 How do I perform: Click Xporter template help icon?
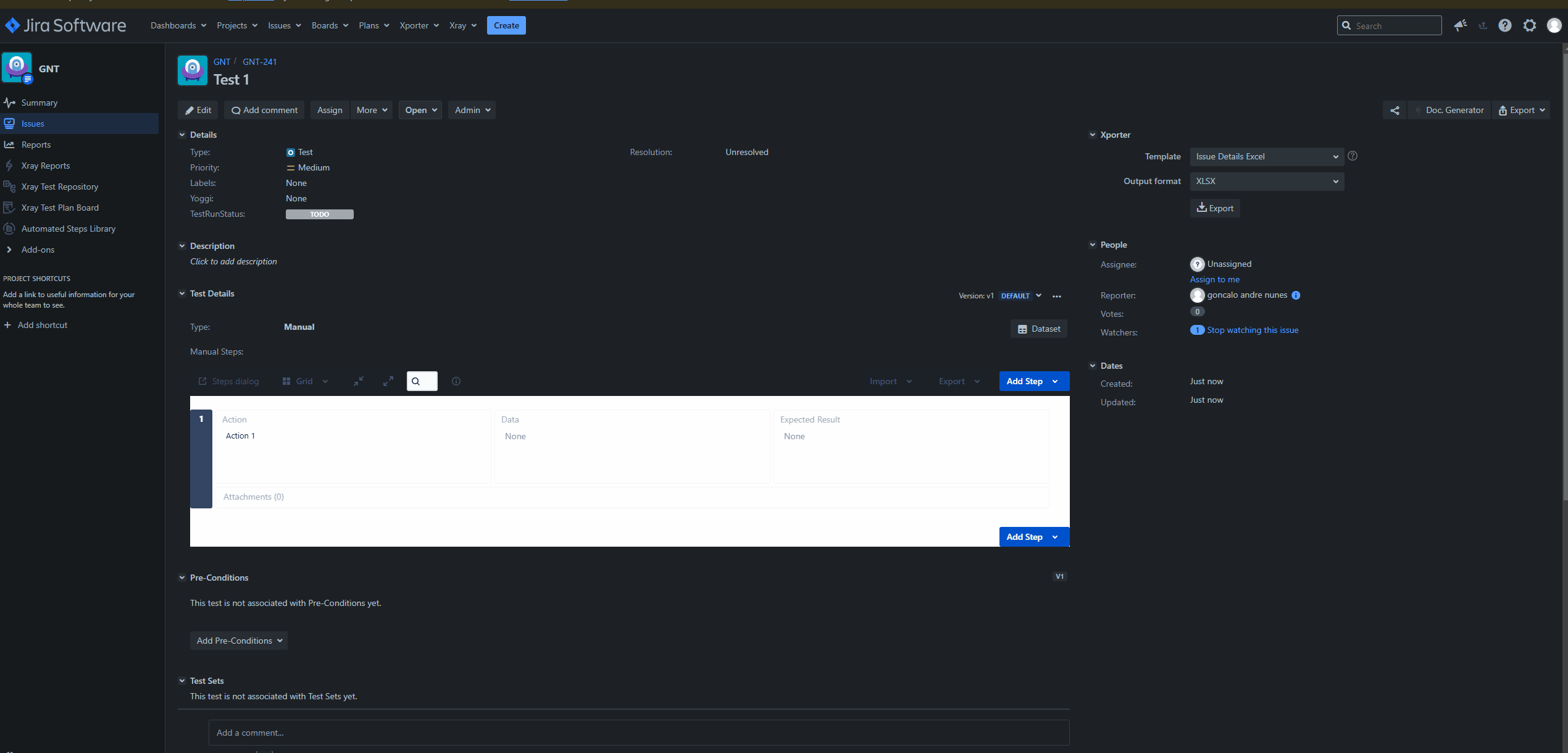tap(1353, 156)
